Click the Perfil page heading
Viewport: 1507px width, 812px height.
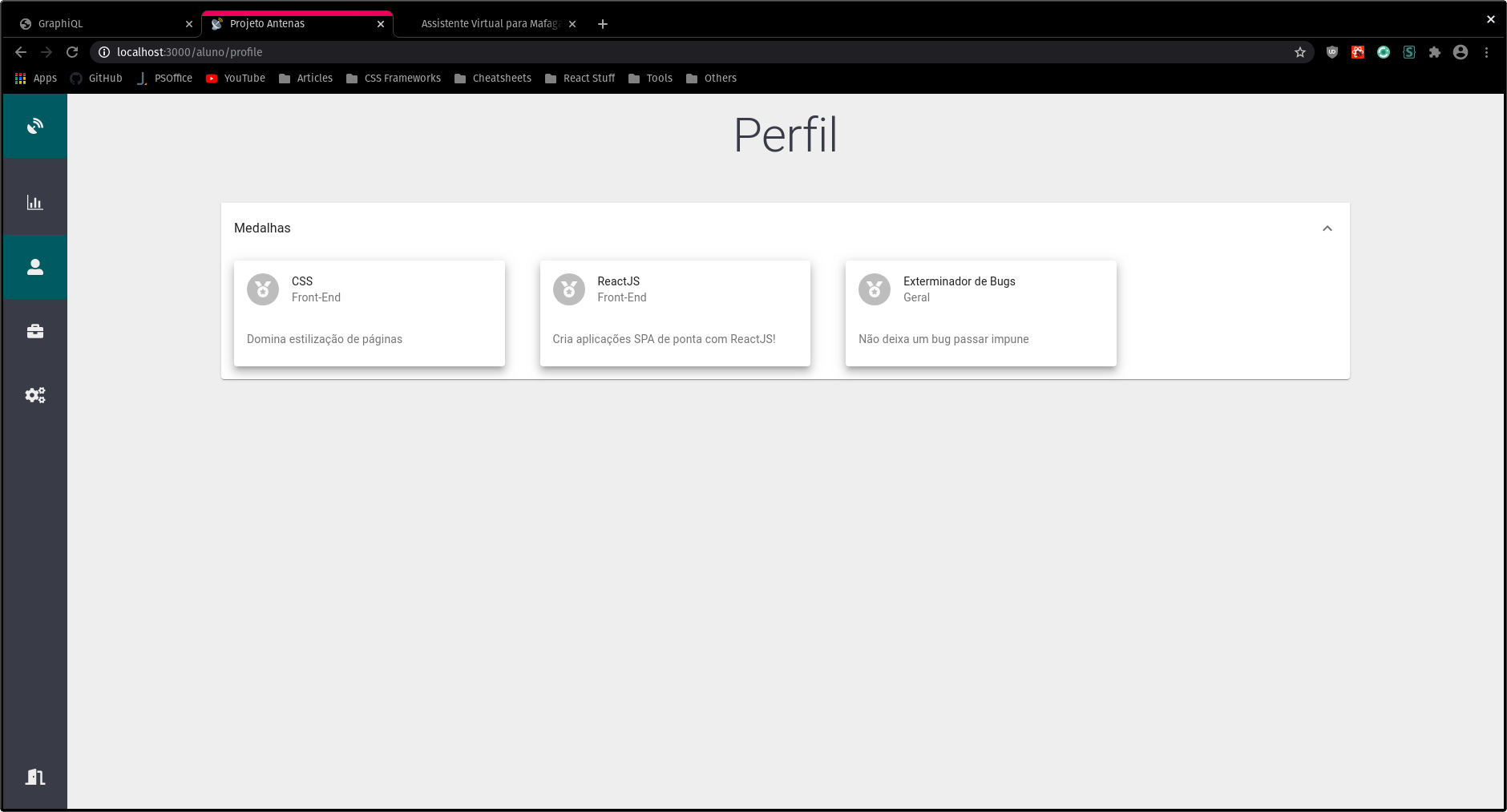coord(786,135)
